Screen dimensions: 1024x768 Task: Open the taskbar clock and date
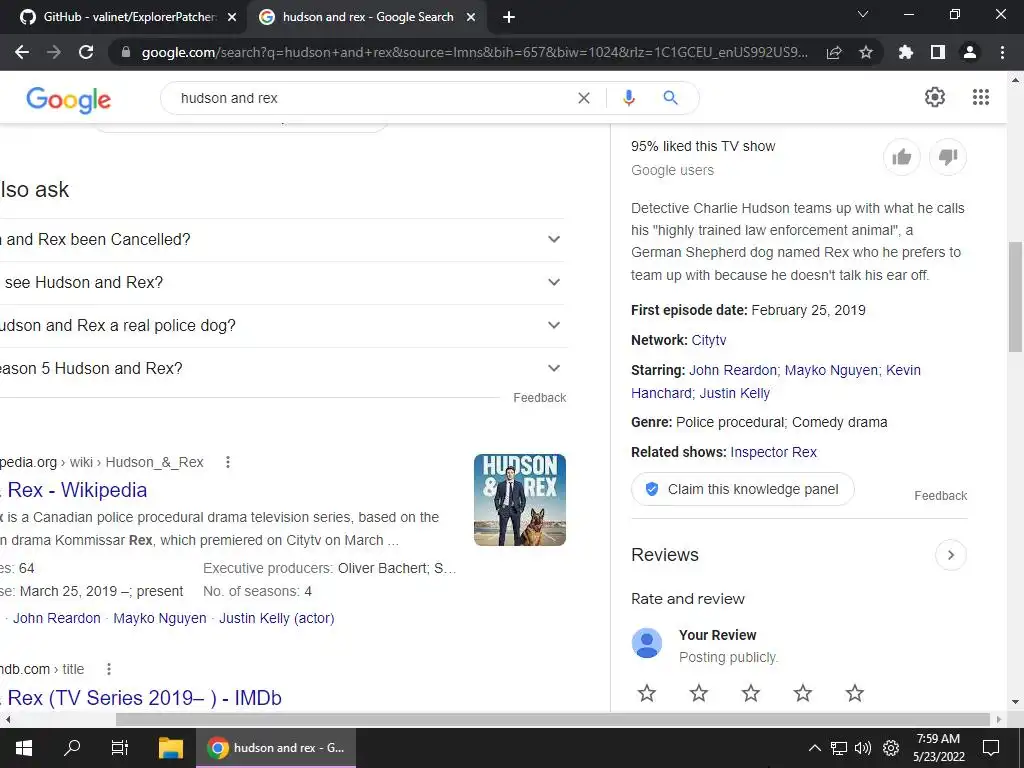(938, 748)
